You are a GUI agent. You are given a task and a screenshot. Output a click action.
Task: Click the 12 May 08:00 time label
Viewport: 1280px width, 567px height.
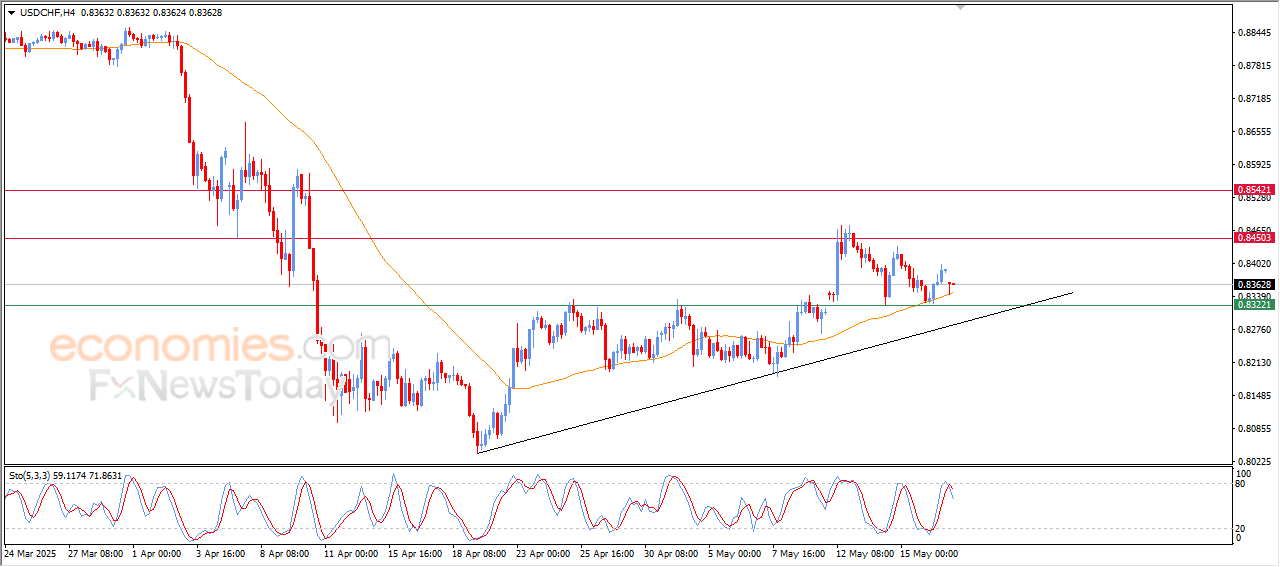[x=863, y=552]
